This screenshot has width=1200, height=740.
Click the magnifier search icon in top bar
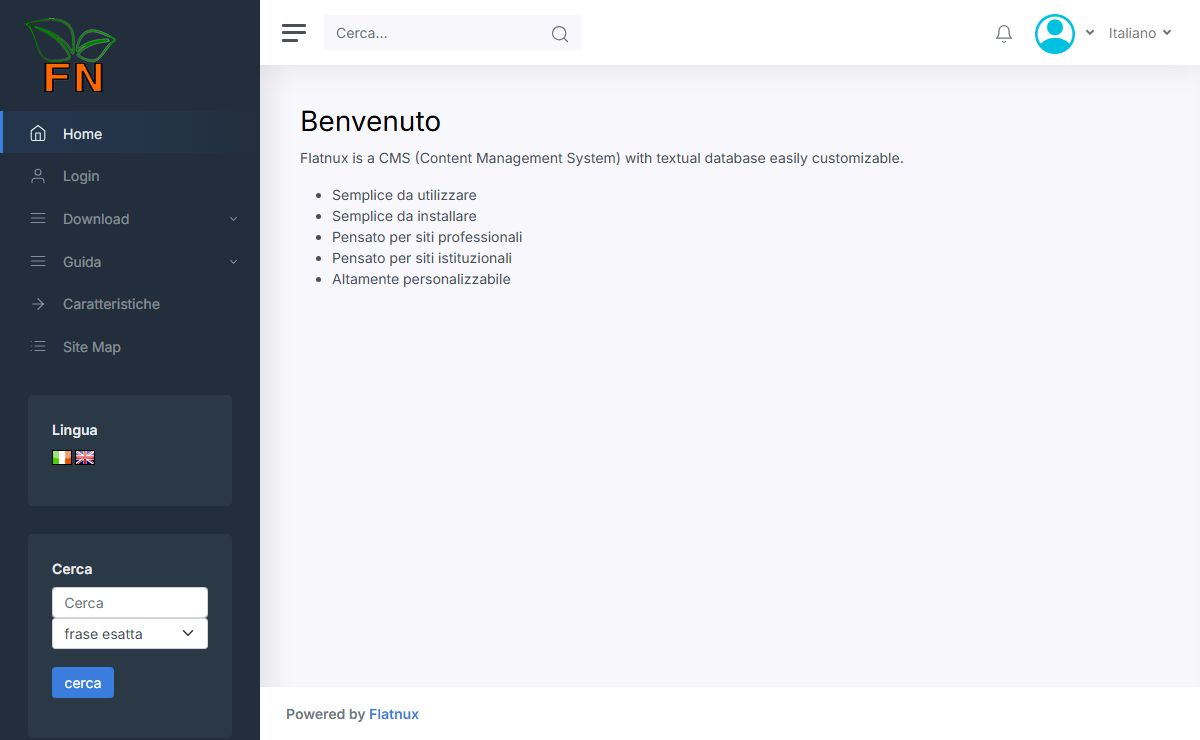[560, 34]
